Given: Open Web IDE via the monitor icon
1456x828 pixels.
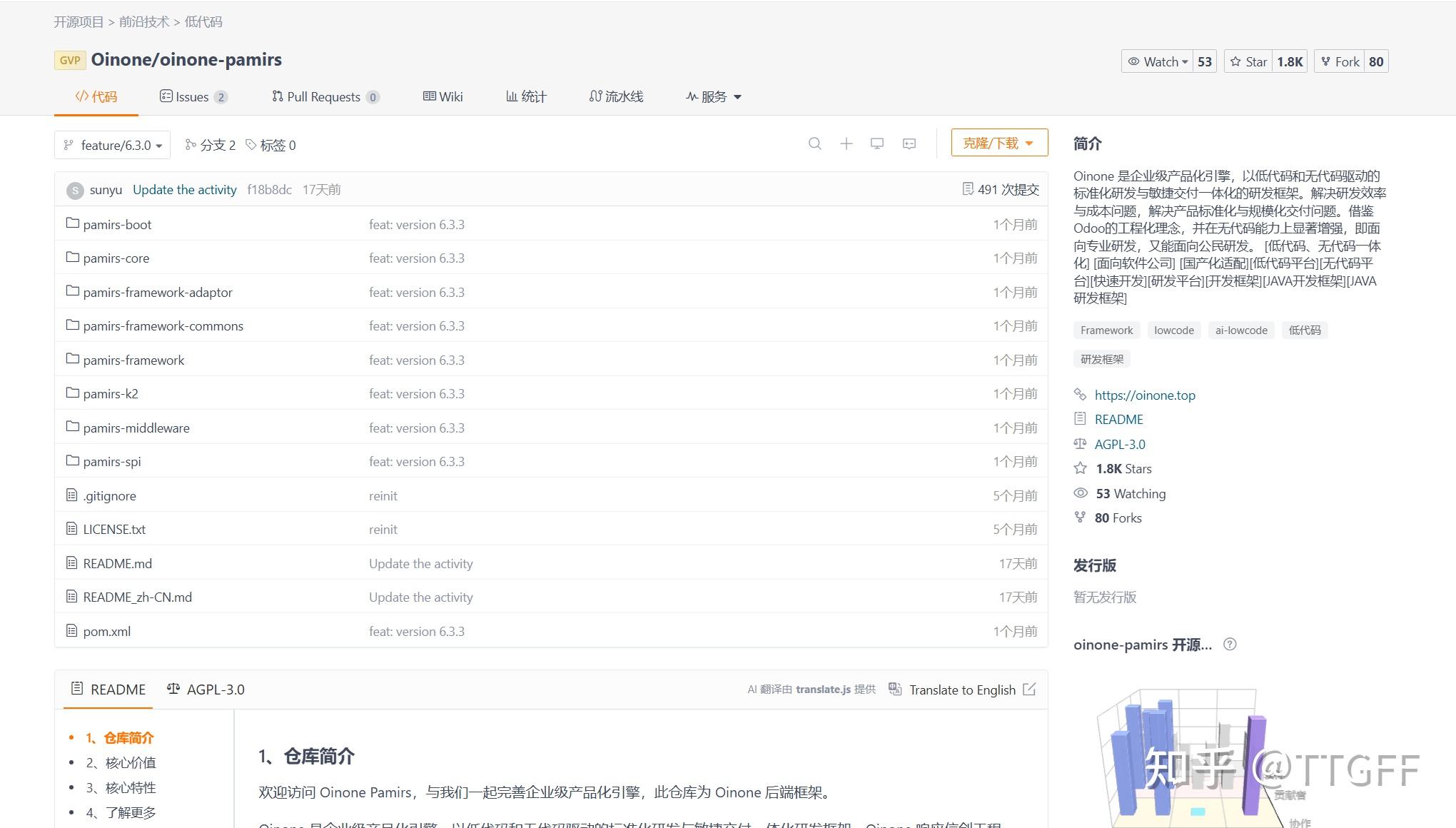Looking at the screenshot, I should (x=877, y=143).
